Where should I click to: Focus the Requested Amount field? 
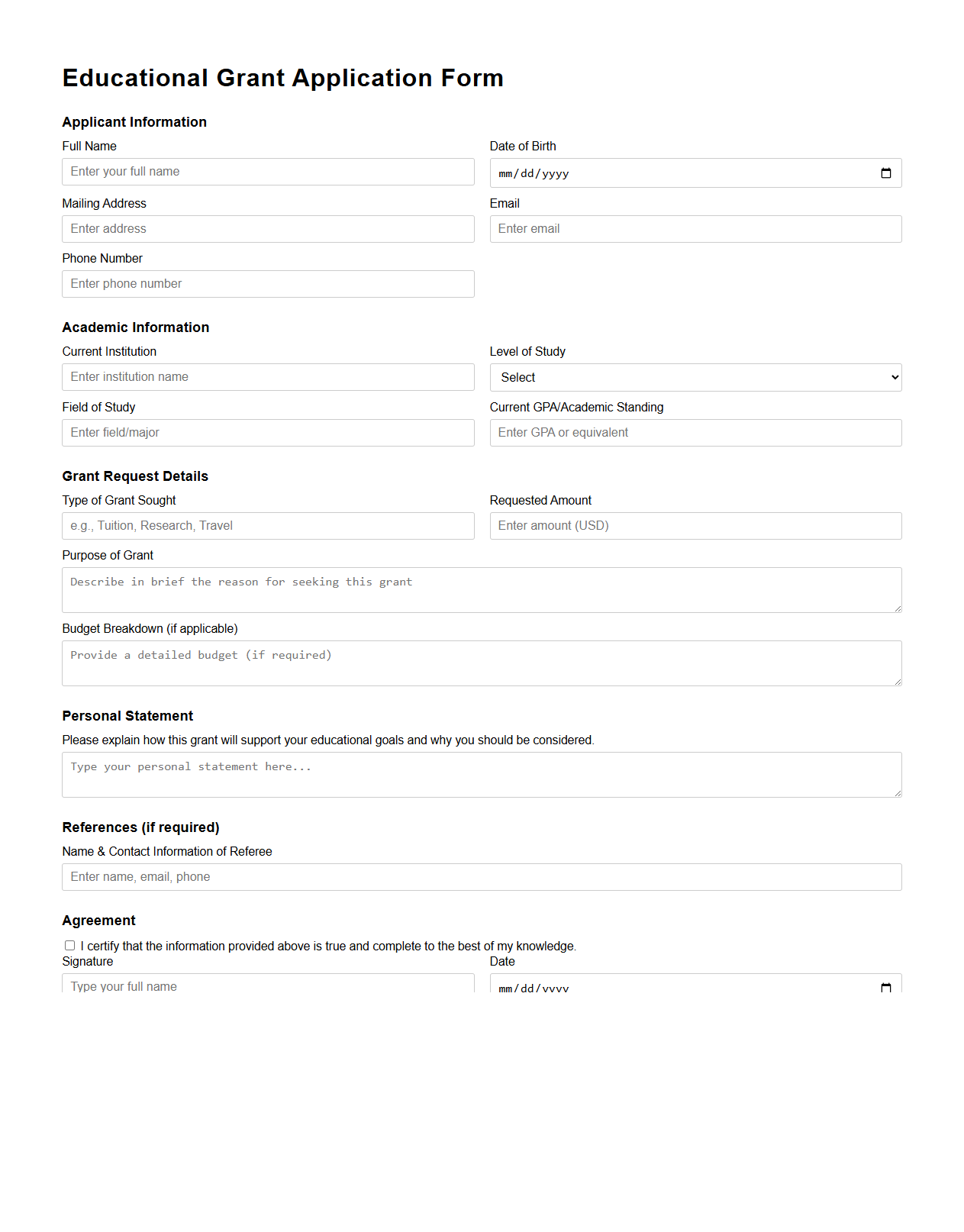[x=695, y=526]
